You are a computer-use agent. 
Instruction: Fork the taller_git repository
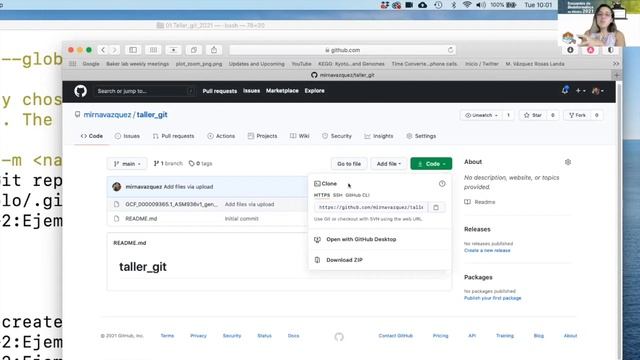(577, 115)
